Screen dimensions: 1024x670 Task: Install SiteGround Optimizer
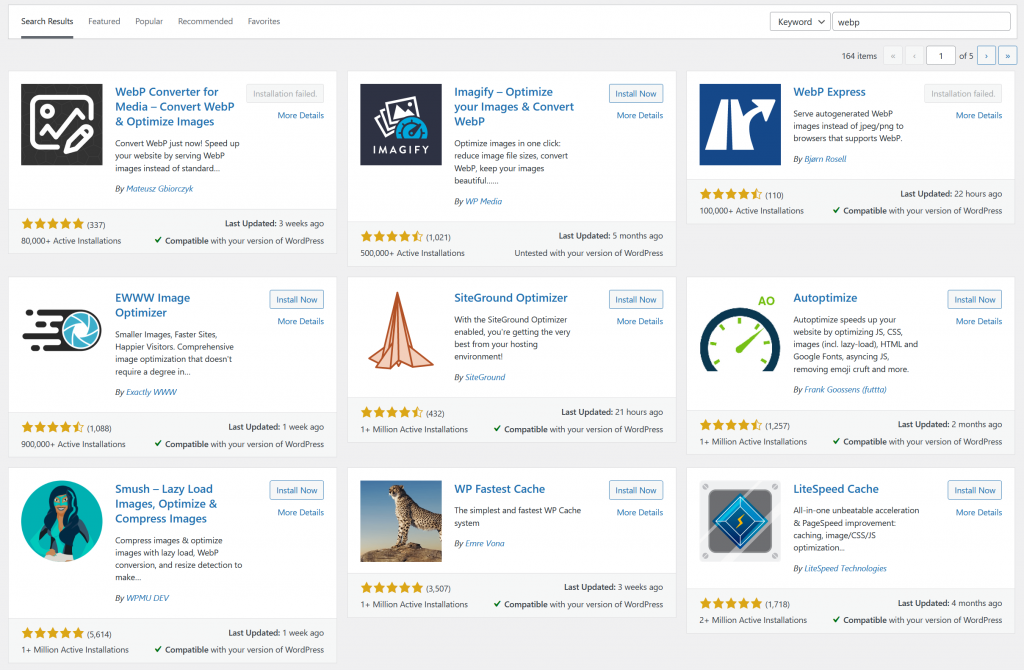point(635,299)
